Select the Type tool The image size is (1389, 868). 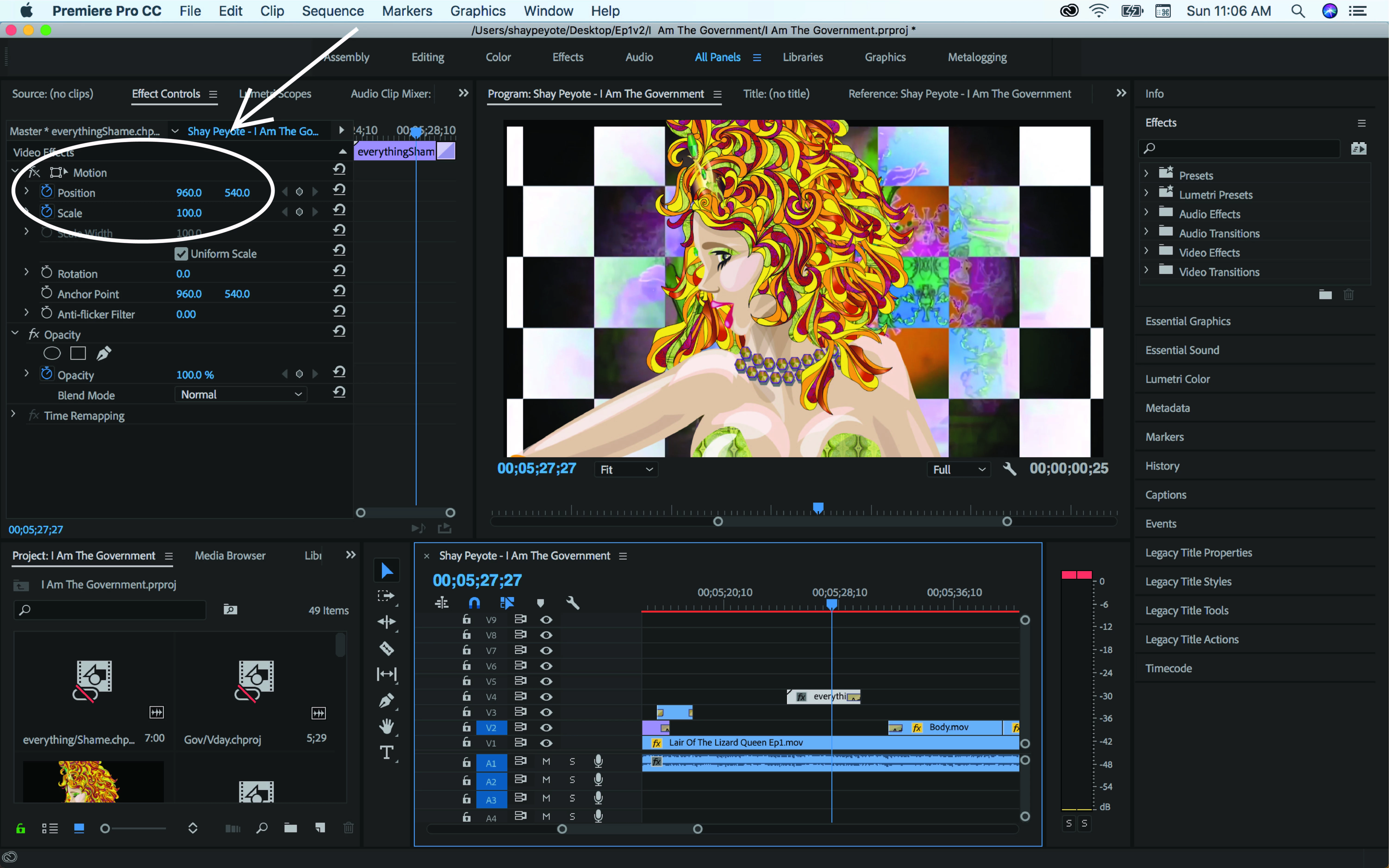click(387, 752)
